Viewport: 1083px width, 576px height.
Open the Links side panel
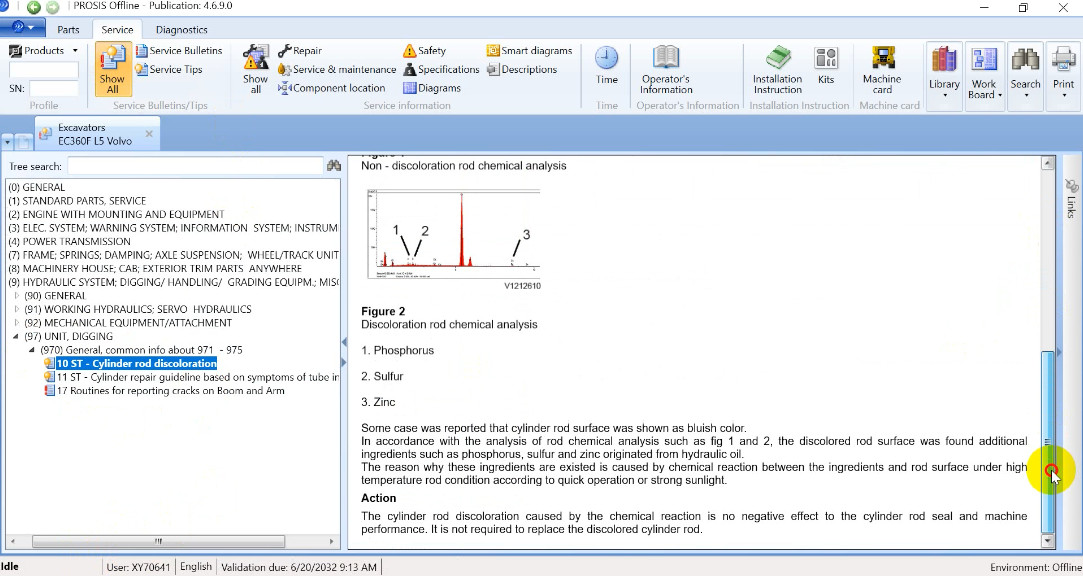tap(1071, 198)
